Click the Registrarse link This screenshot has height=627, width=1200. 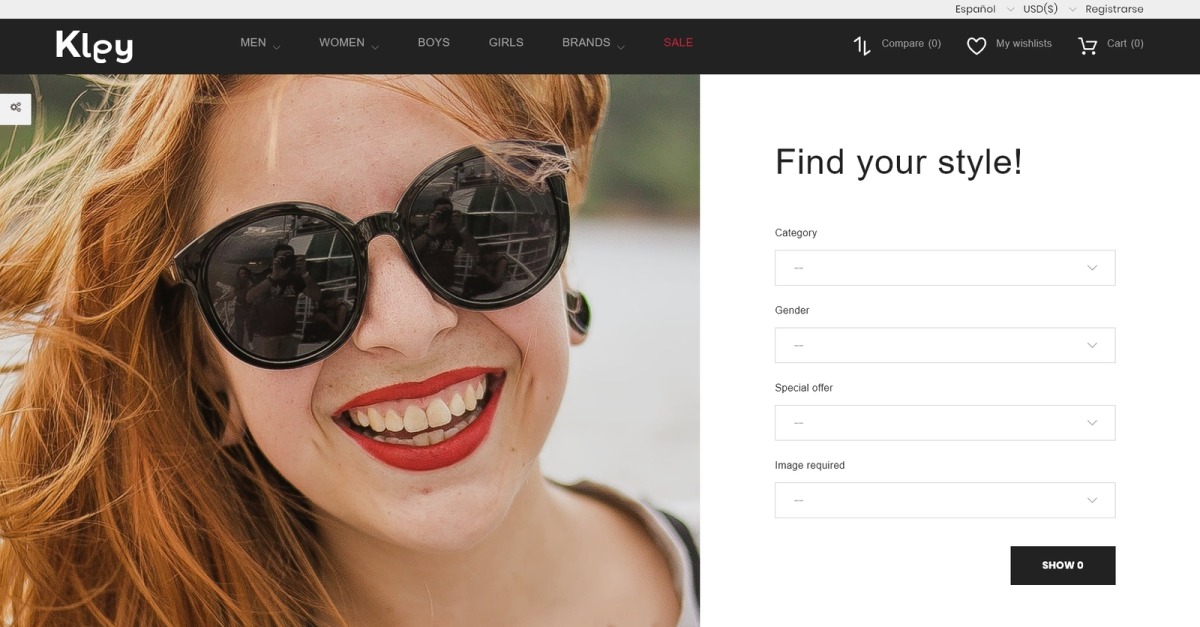(x=1114, y=9)
